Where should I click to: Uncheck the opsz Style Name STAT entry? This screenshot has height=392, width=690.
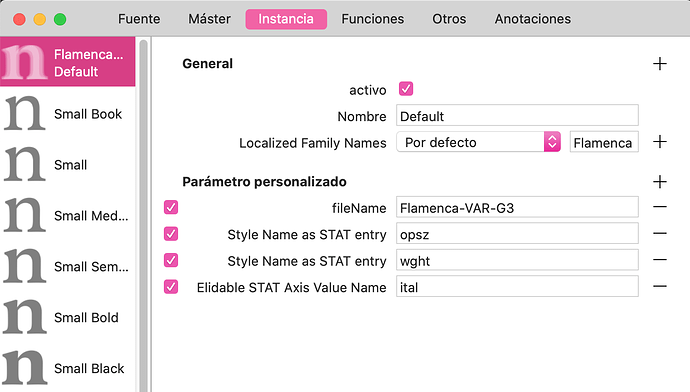(x=171, y=234)
